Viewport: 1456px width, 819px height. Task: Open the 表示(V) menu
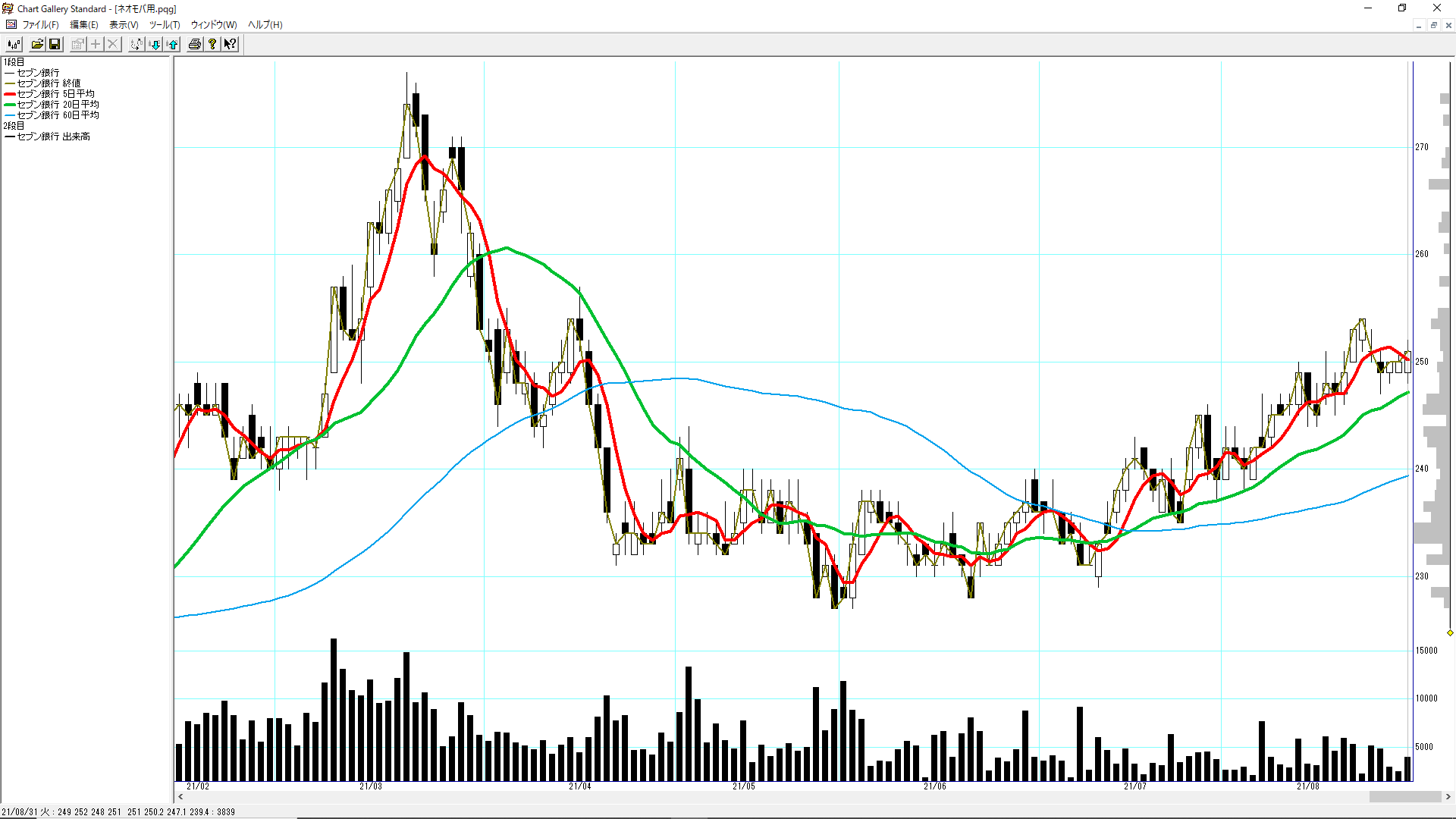pos(124,25)
